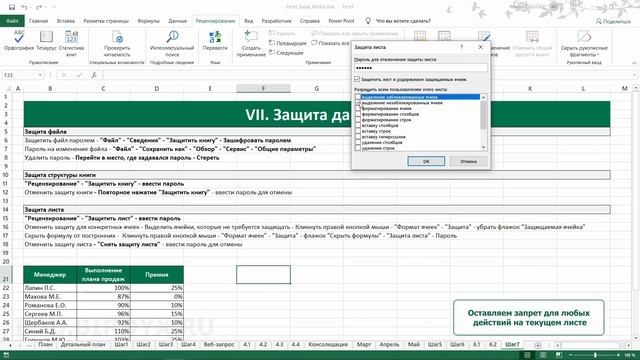
Task: Click the Undo arrow in quick access toolbar
Action: pos(24,7)
